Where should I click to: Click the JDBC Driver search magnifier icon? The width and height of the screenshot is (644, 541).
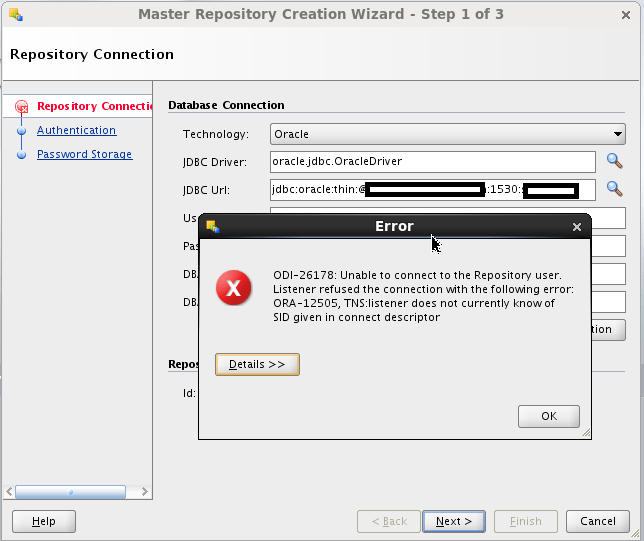(614, 161)
